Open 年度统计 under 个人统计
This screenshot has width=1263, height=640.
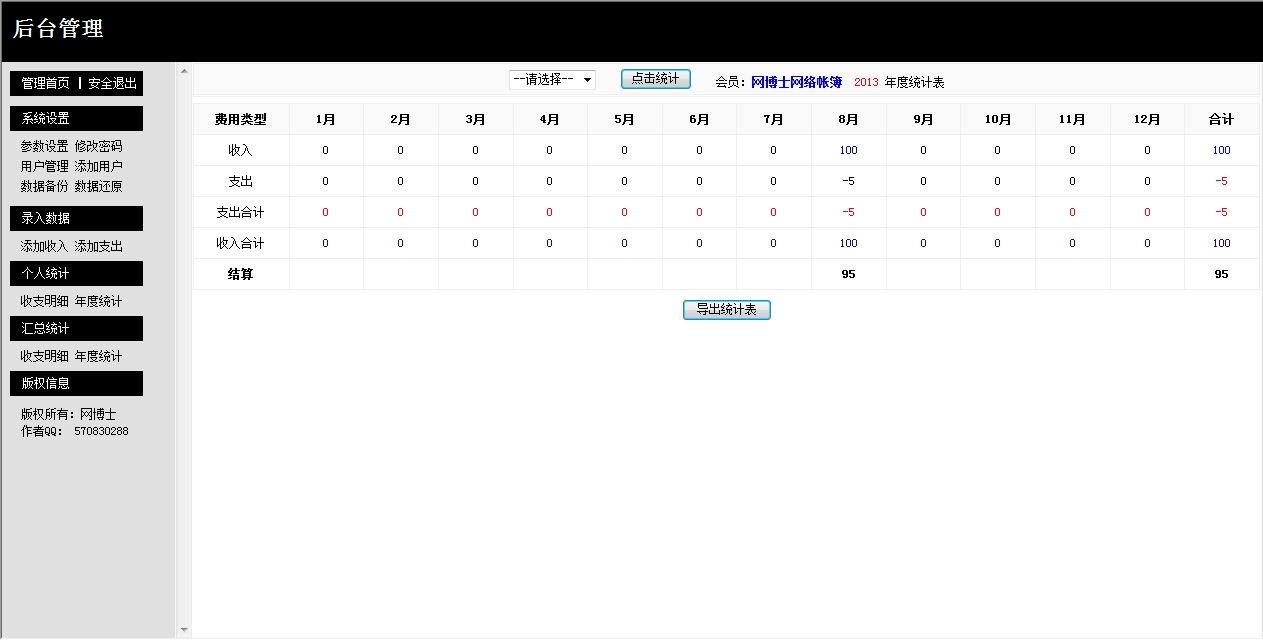point(98,301)
